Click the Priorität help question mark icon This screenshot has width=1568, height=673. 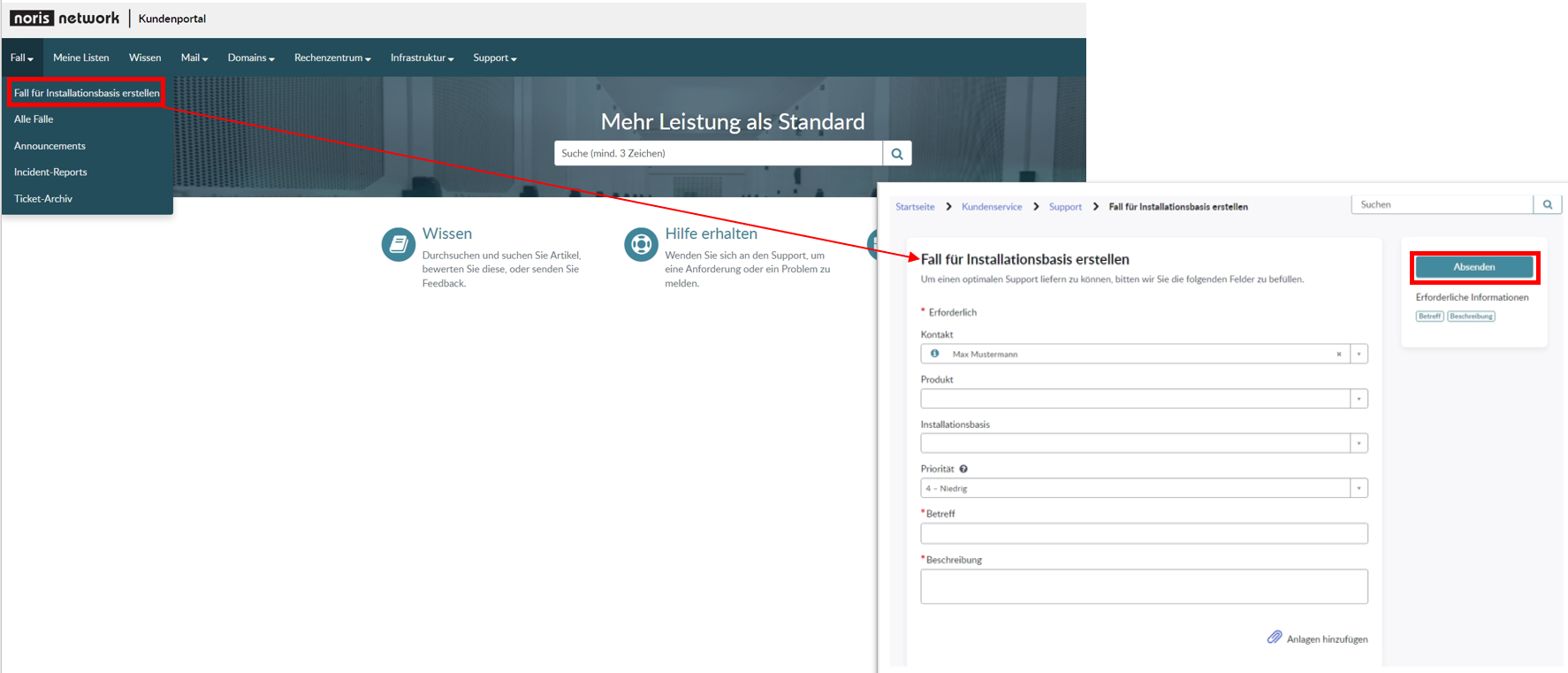(963, 469)
